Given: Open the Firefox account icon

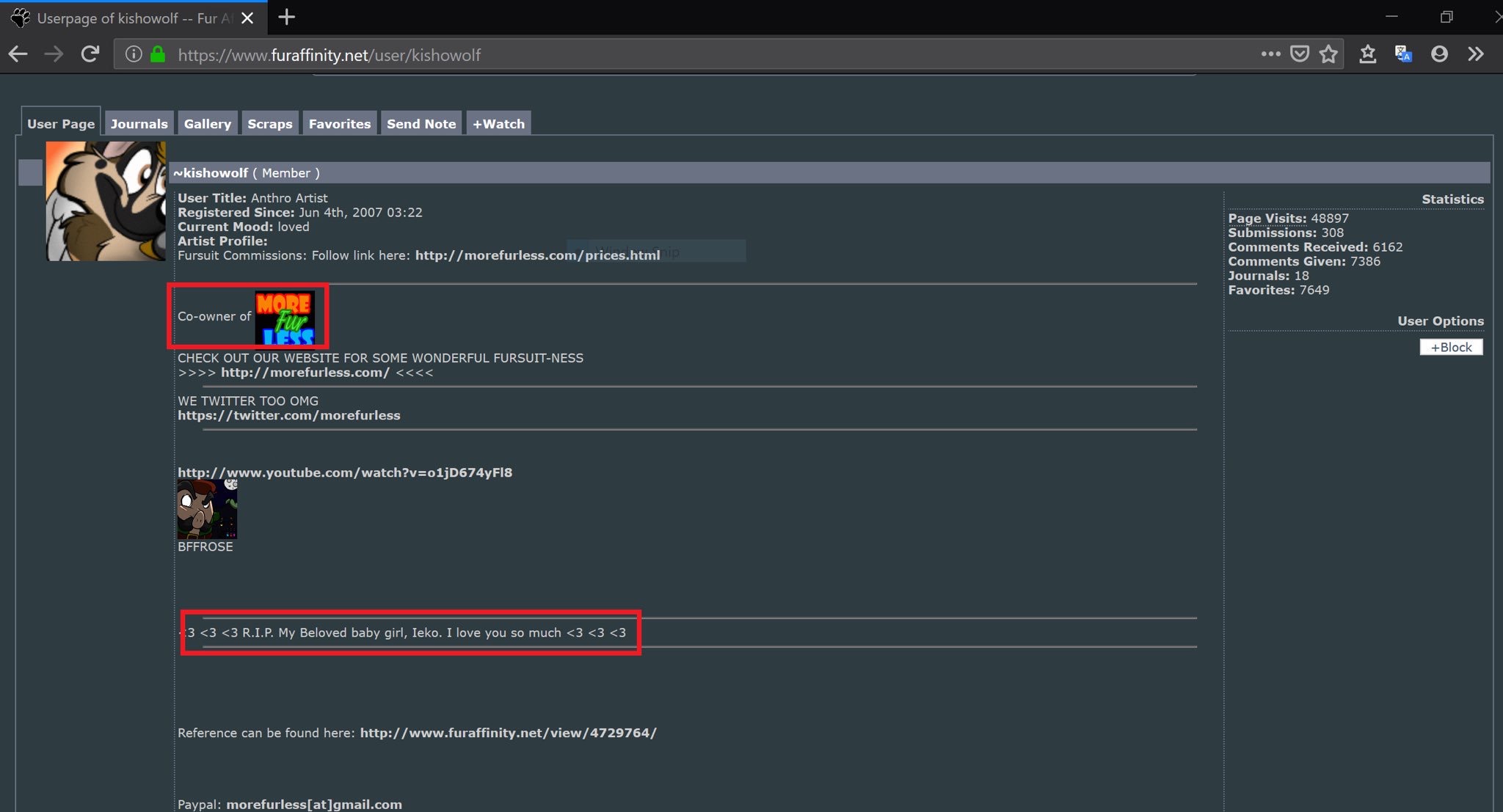Looking at the screenshot, I should tap(1439, 54).
